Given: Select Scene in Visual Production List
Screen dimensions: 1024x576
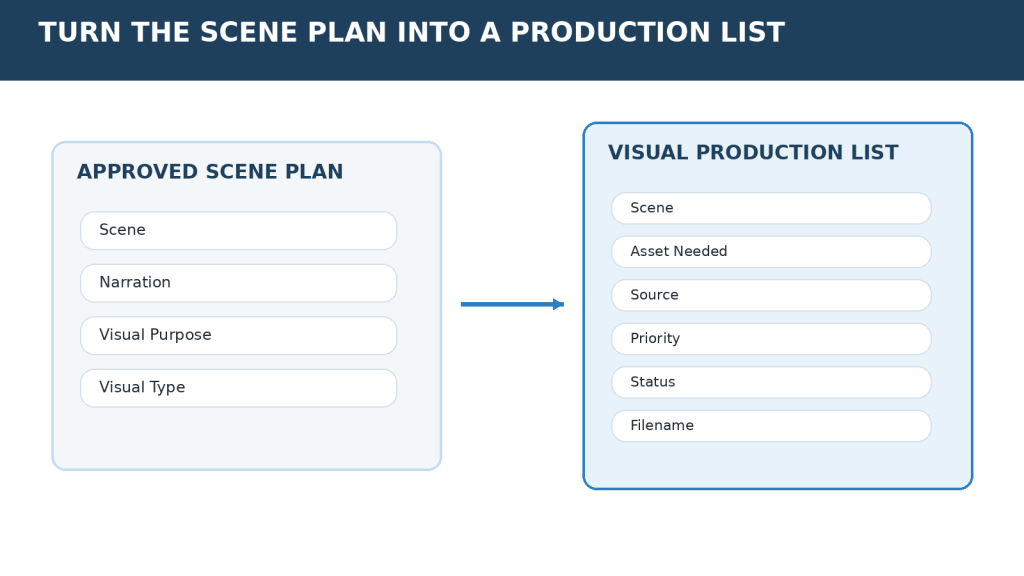Looking at the screenshot, I should pyautogui.click(x=771, y=208).
